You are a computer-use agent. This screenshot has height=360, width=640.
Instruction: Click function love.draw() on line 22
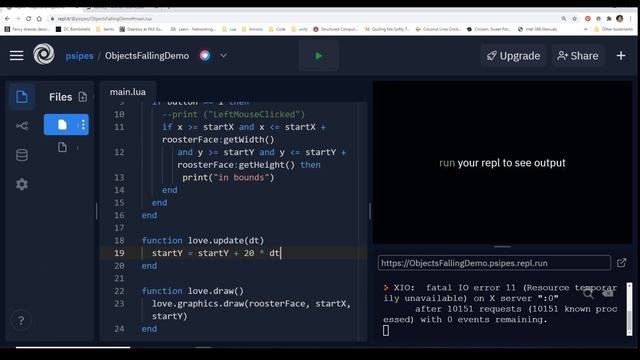[x=193, y=291]
